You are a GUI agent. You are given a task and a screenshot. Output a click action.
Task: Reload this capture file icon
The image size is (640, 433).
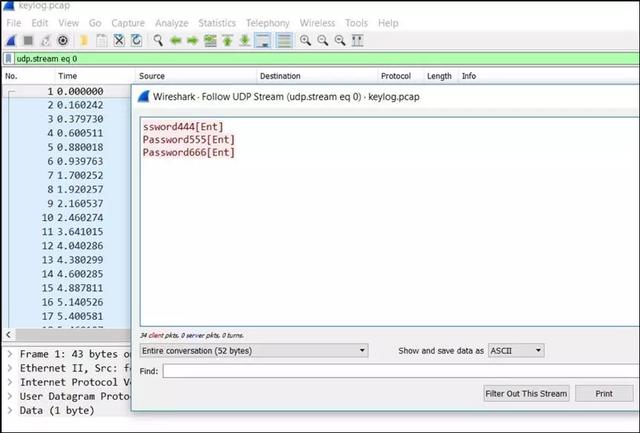coord(136,40)
